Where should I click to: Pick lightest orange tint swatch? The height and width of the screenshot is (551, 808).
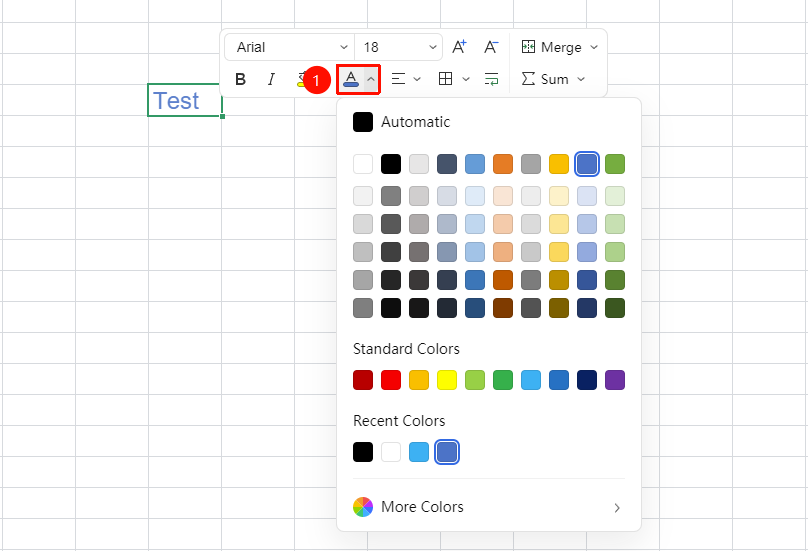coord(503,196)
